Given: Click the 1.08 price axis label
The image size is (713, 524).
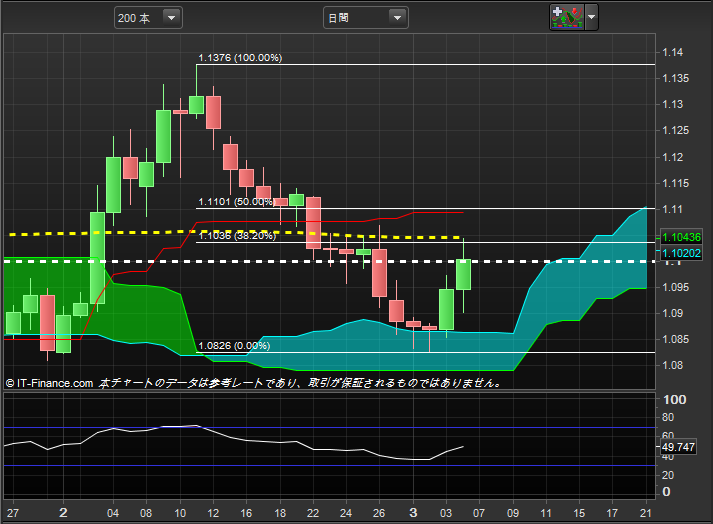Looking at the screenshot, I should click(x=672, y=365).
